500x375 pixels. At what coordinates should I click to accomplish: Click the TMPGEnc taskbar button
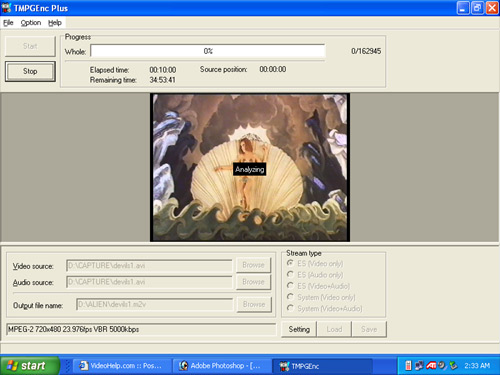(x=322, y=366)
